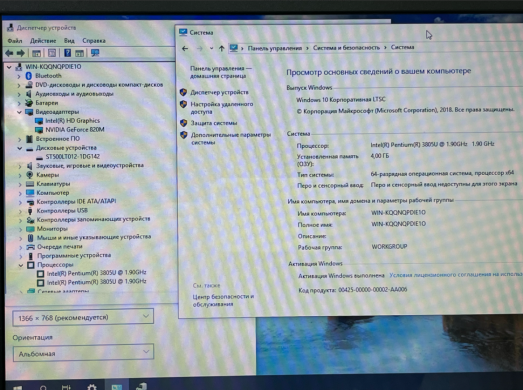
Task: Collapse the Дисковые устройства tree node
Action: (x=20, y=148)
